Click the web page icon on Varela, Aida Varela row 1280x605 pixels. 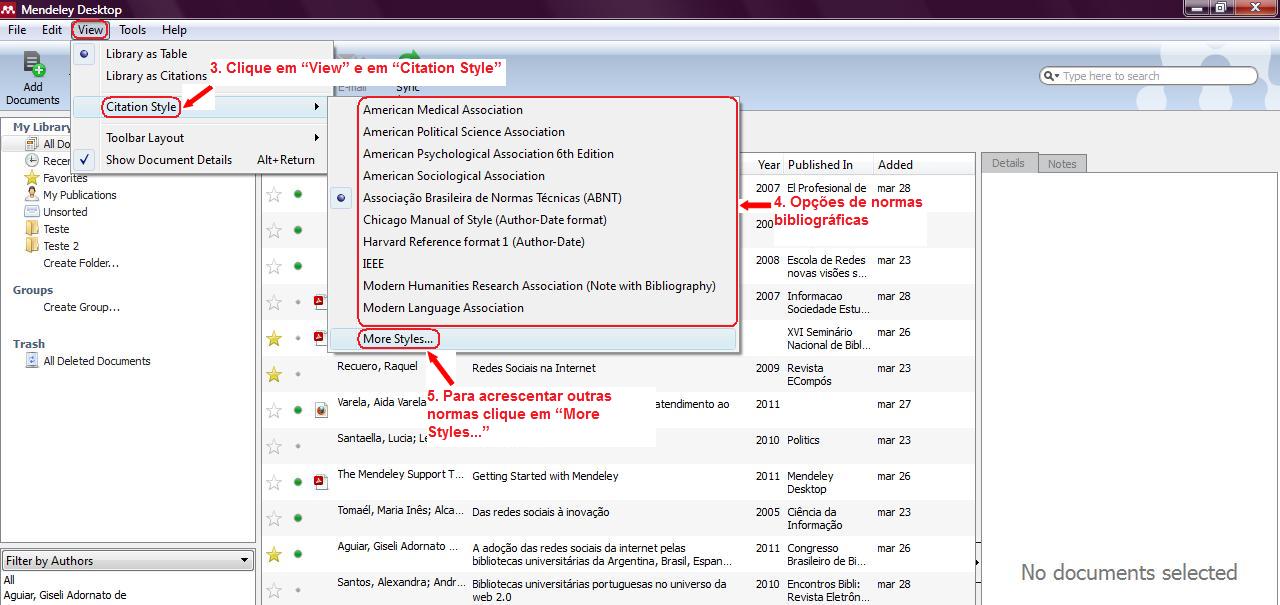pyautogui.click(x=321, y=410)
